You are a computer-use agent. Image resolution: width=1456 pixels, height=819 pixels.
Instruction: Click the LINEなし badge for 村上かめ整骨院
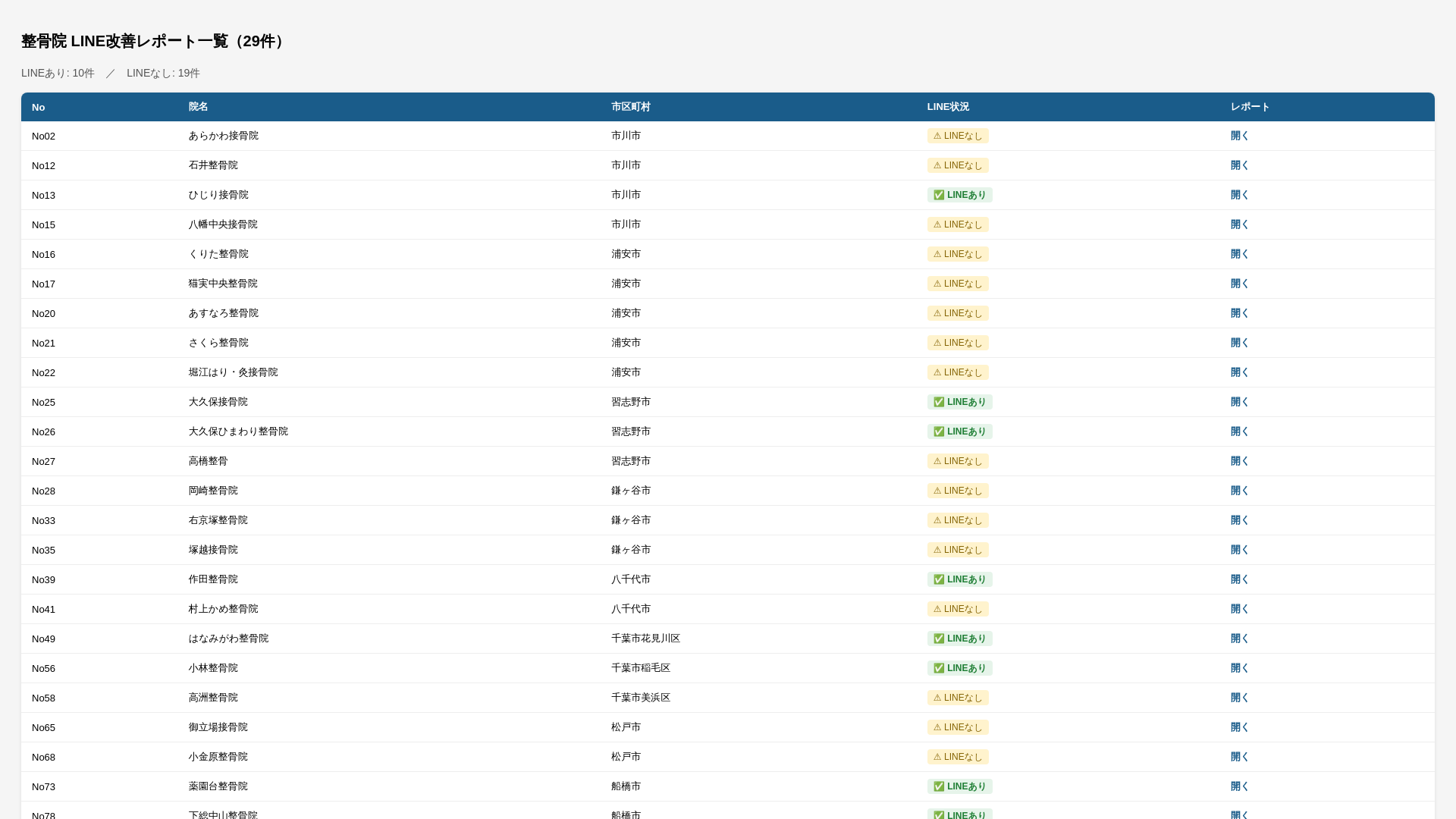[958, 609]
